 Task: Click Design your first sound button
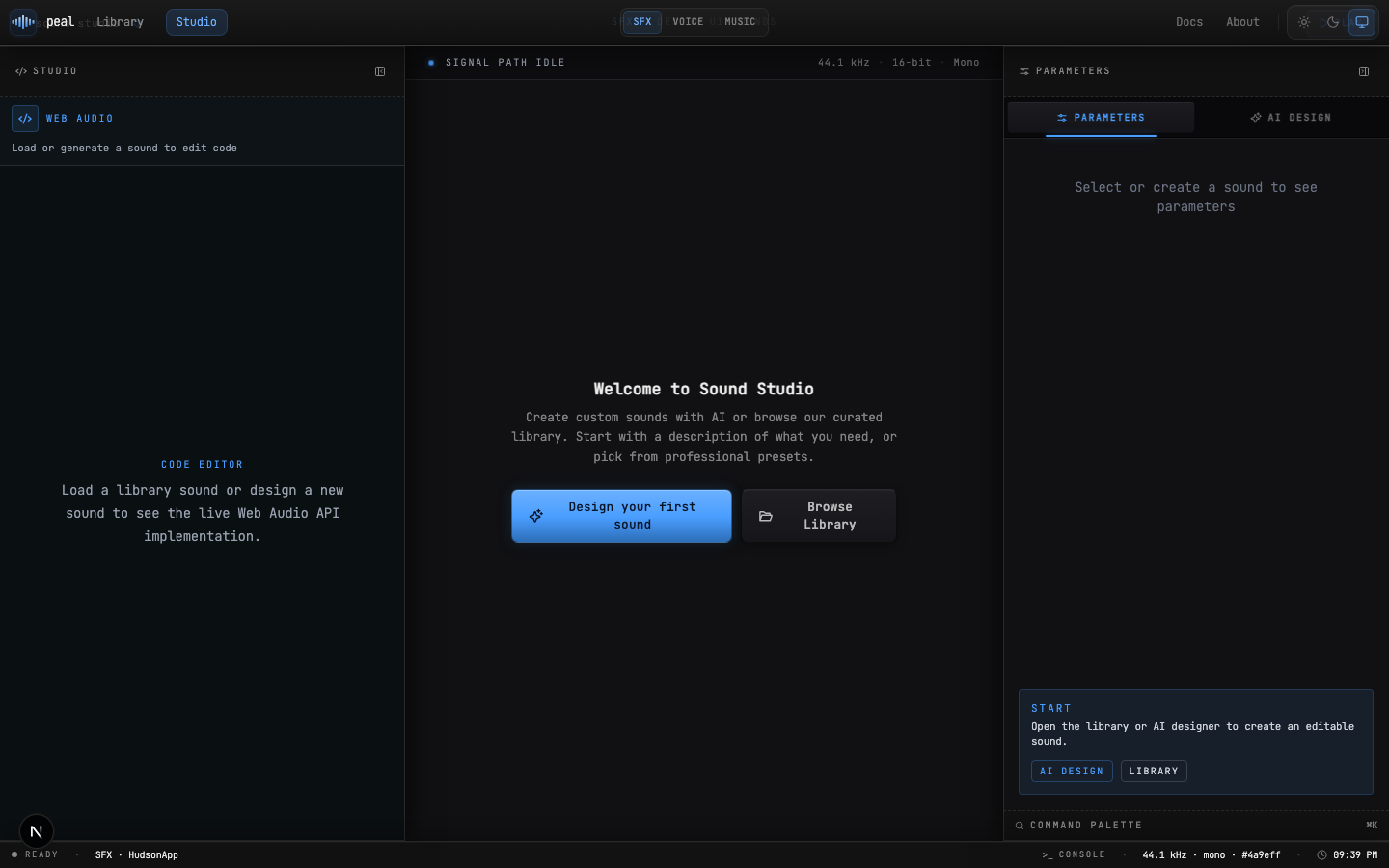(621, 516)
